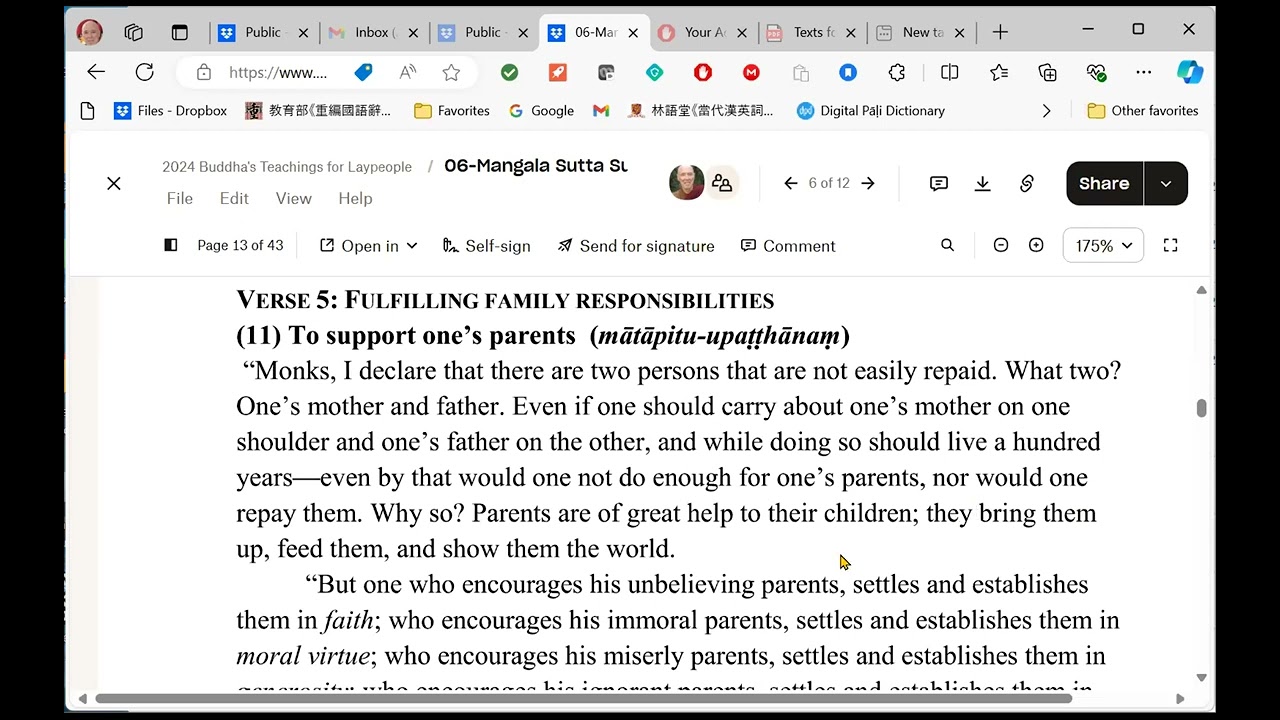Enter full screen view
Screen dimensions: 1280x720
pyautogui.click(x=1170, y=245)
